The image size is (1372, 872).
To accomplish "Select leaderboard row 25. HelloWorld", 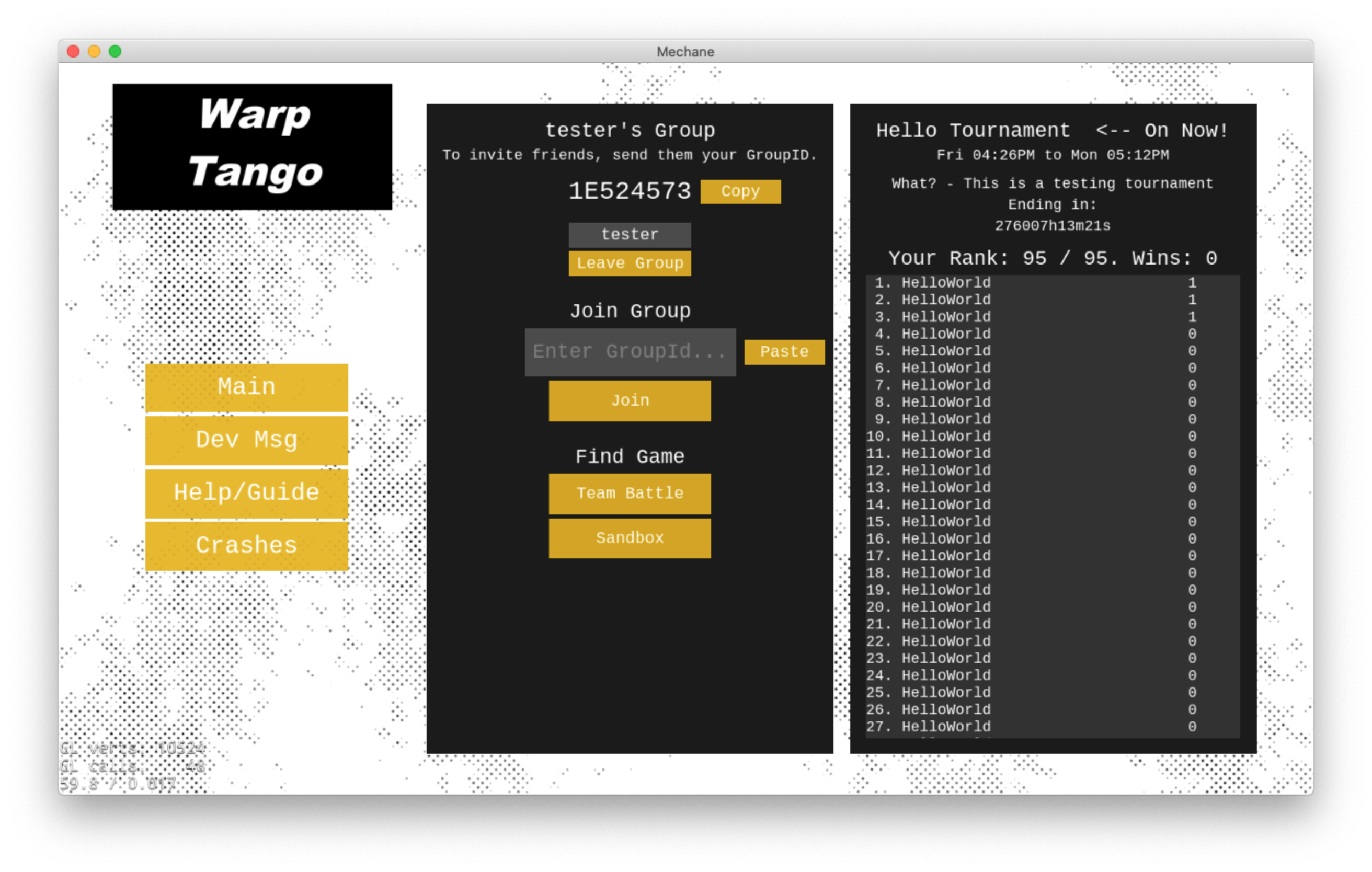I will [1053, 693].
